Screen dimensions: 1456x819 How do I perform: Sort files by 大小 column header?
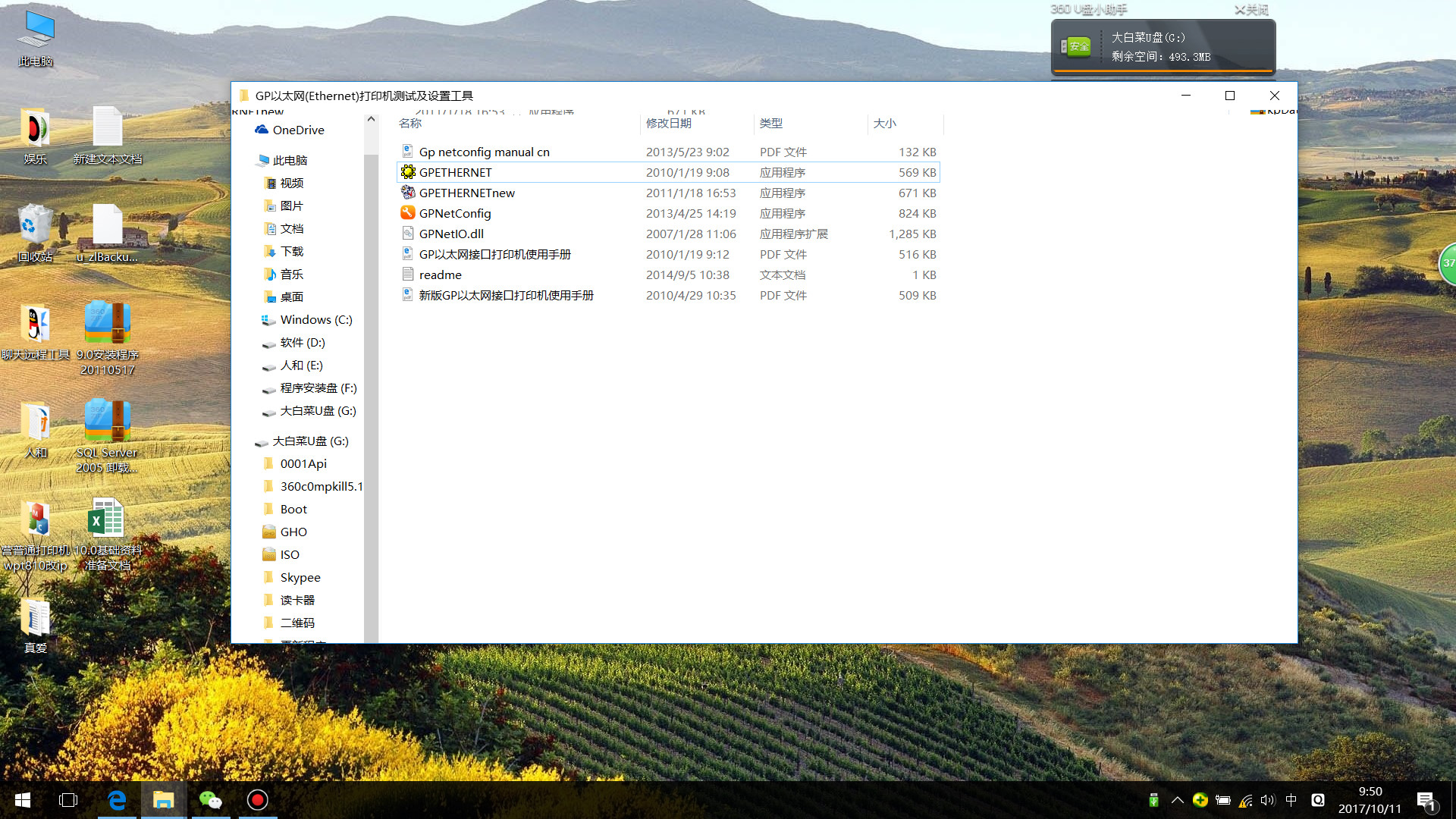884,123
